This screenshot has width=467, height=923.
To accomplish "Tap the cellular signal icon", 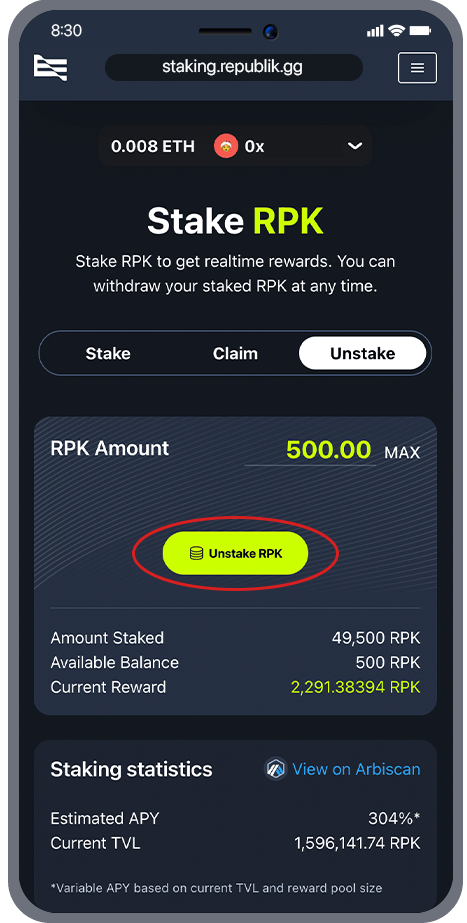I will (375, 31).
